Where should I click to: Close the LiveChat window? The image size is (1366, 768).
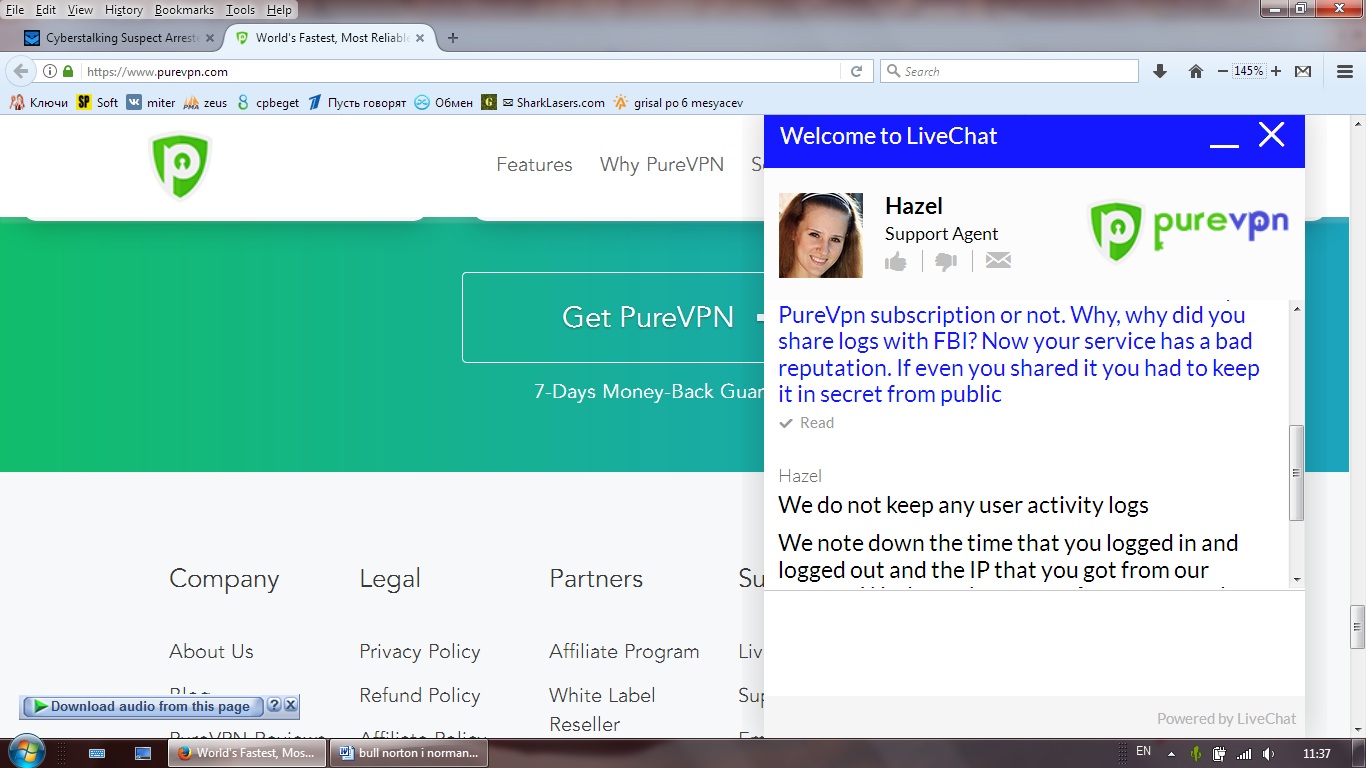1271,135
